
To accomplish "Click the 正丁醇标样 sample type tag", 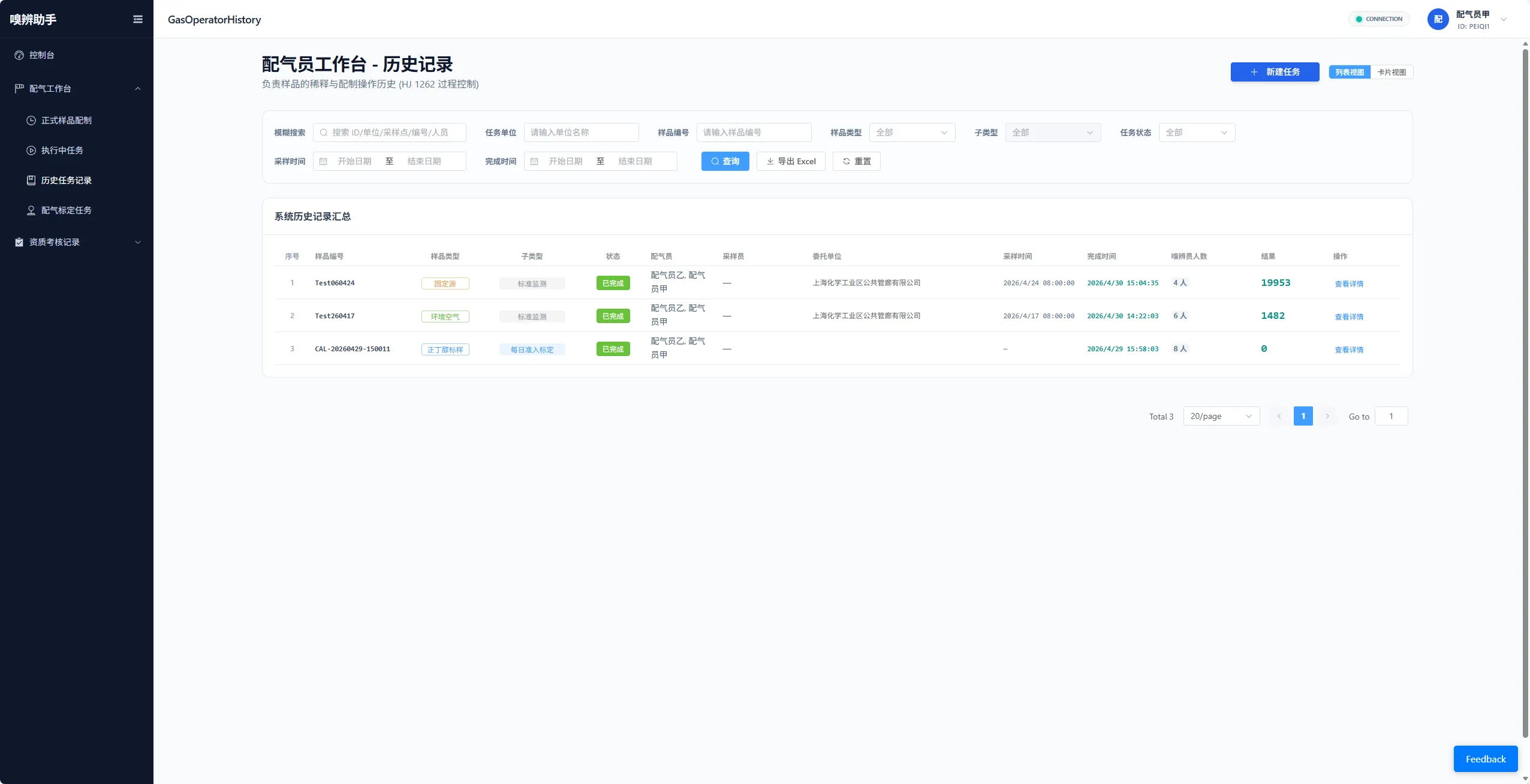I will pyautogui.click(x=445, y=349).
